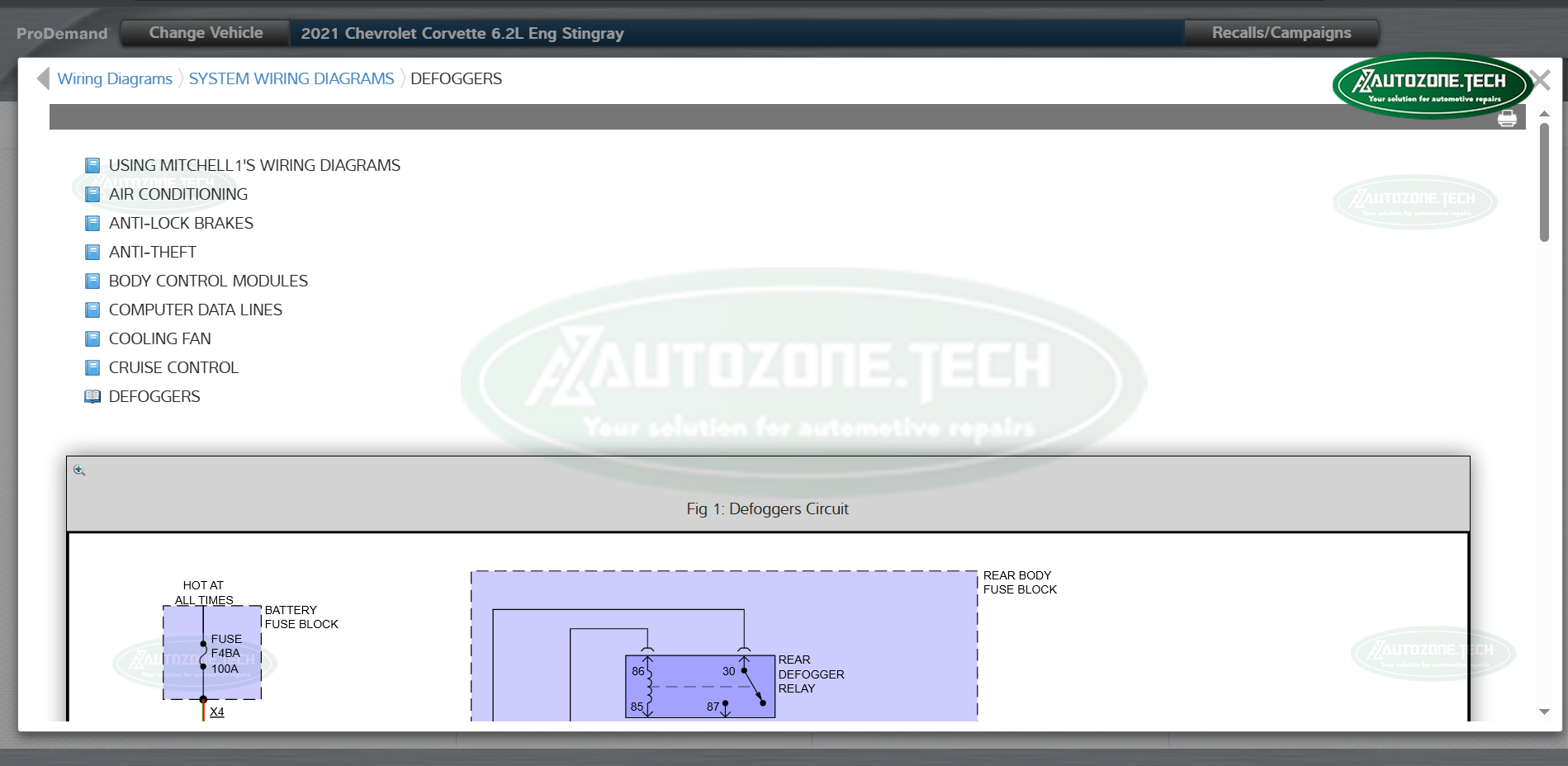Image resolution: width=1568 pixels, height=766 pixels.
Task: Open Using Mitchell1's Wiring Diagrams entry
Action: [x=254, y=166]
